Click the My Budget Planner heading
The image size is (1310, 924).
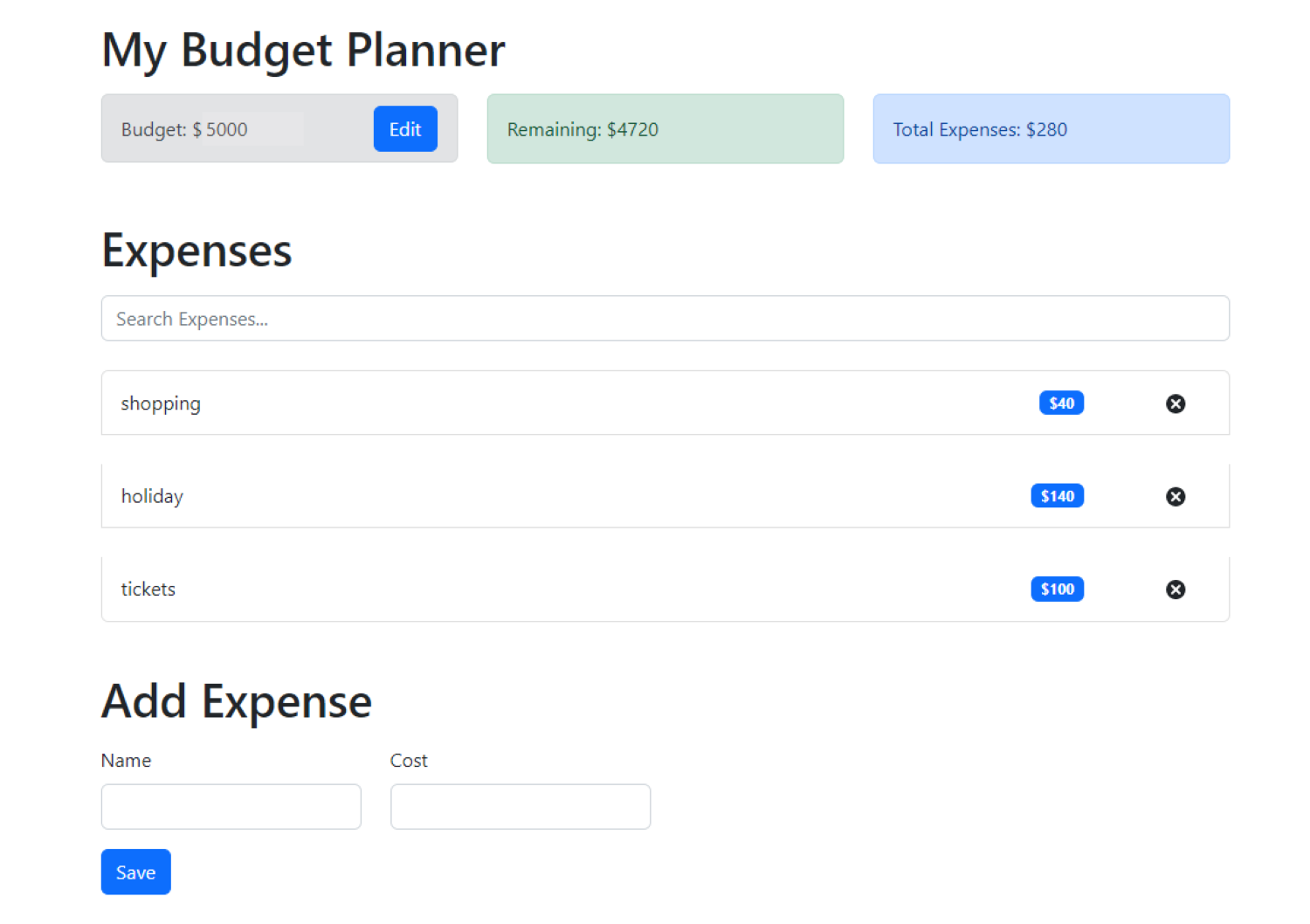point(303,50)
